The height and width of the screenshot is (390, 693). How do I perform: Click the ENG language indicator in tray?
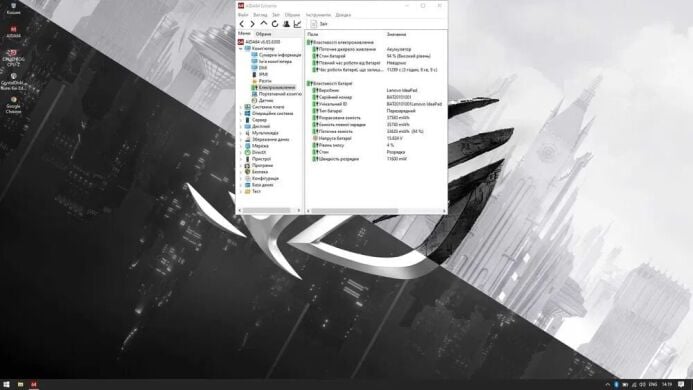653,384
